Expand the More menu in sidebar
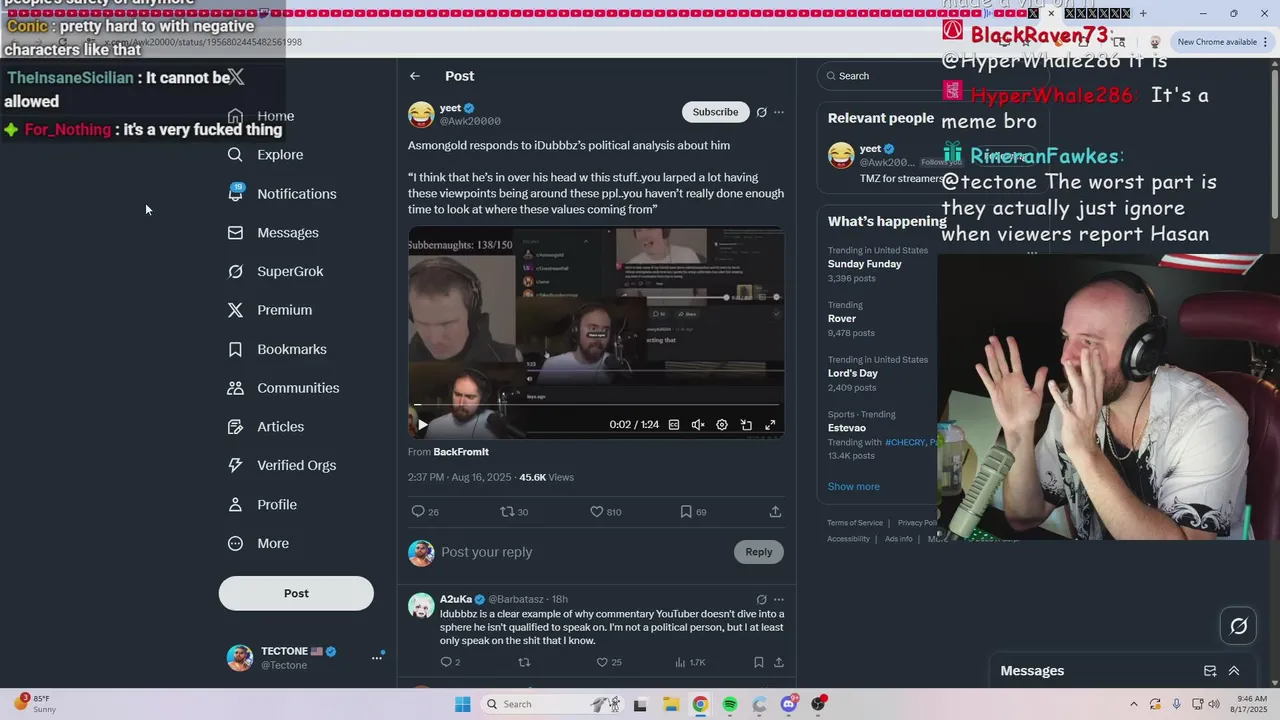The width and height of the screenshot is (1280, 720). [258, 544]
